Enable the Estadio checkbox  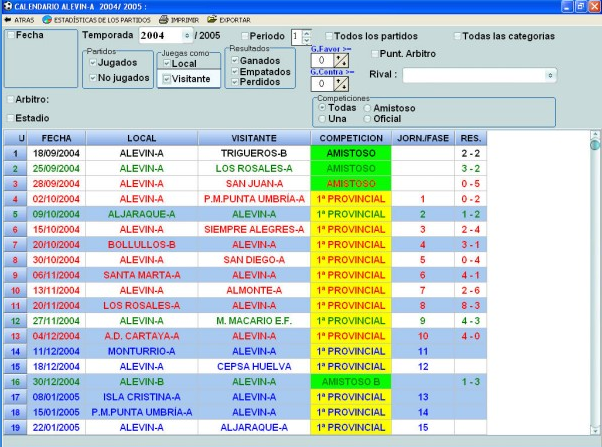pyautogui.click(x=10, y=118)
